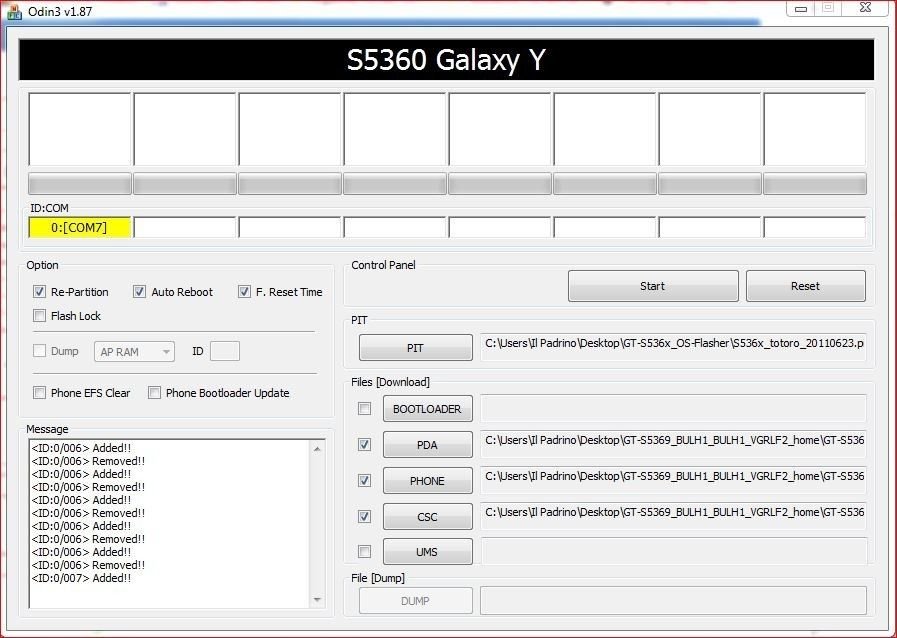This screenshot has height=638, width=897.
Task: Enable Phone Bootloader Update checkbox
Action: click(x=154, y=393)
